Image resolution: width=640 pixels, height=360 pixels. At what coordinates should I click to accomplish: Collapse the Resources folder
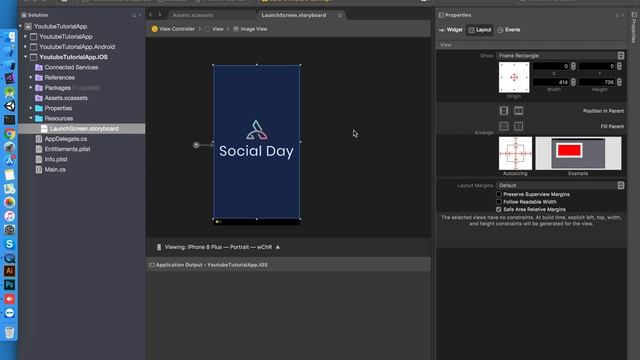31,118
